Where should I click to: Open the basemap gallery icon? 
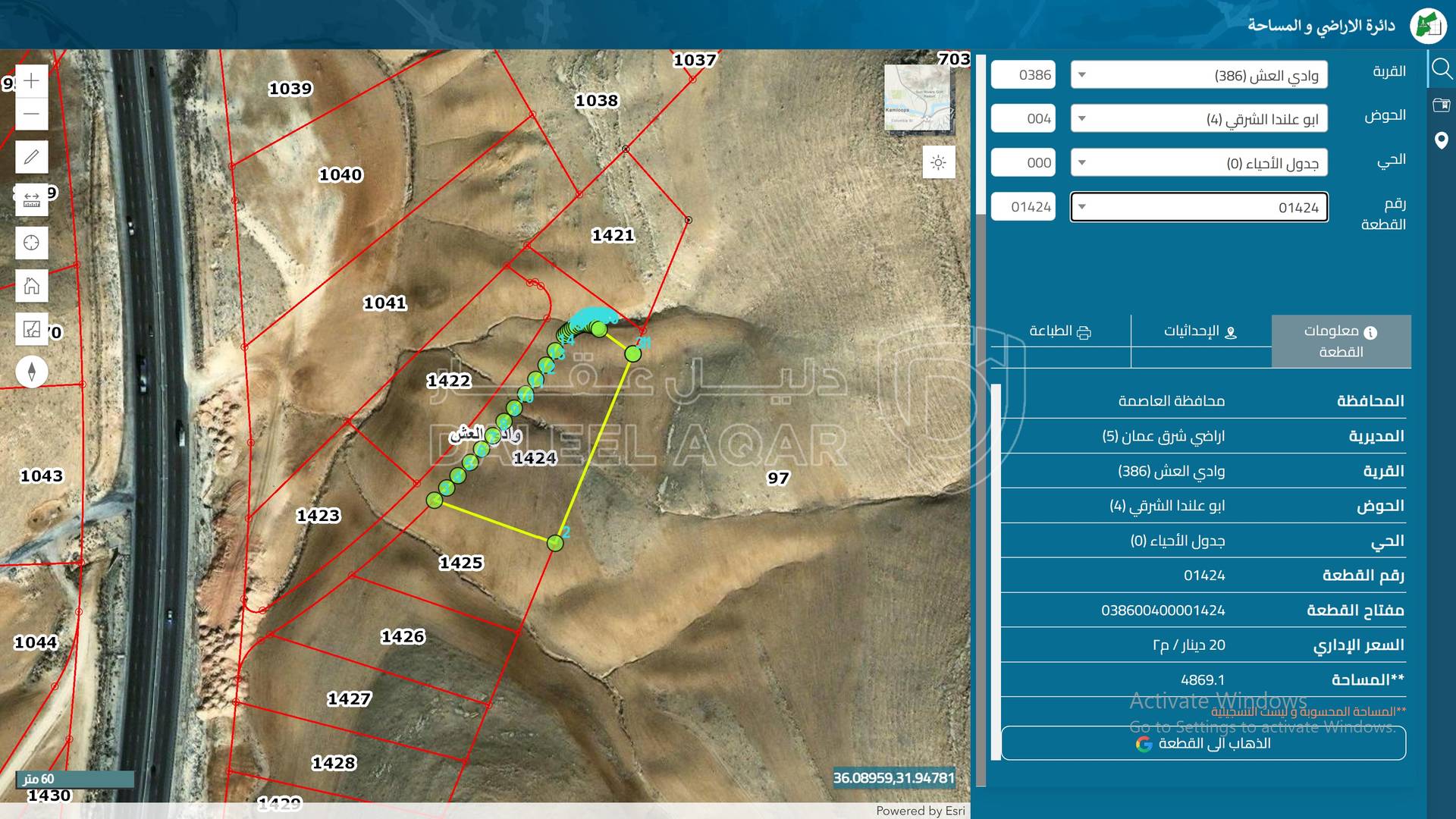[31, 329]
